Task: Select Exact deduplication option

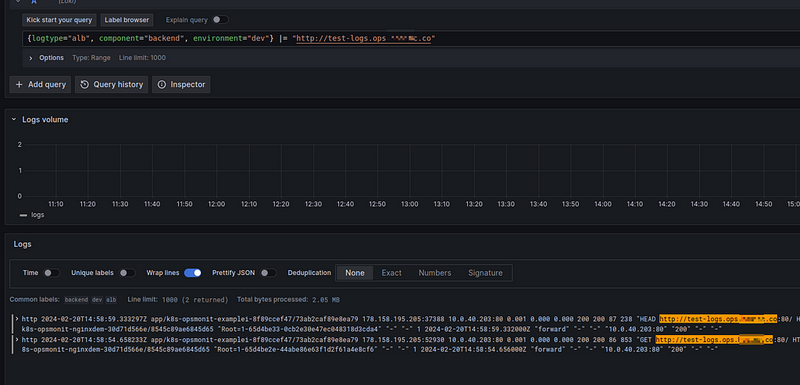Action: point(391,273)
